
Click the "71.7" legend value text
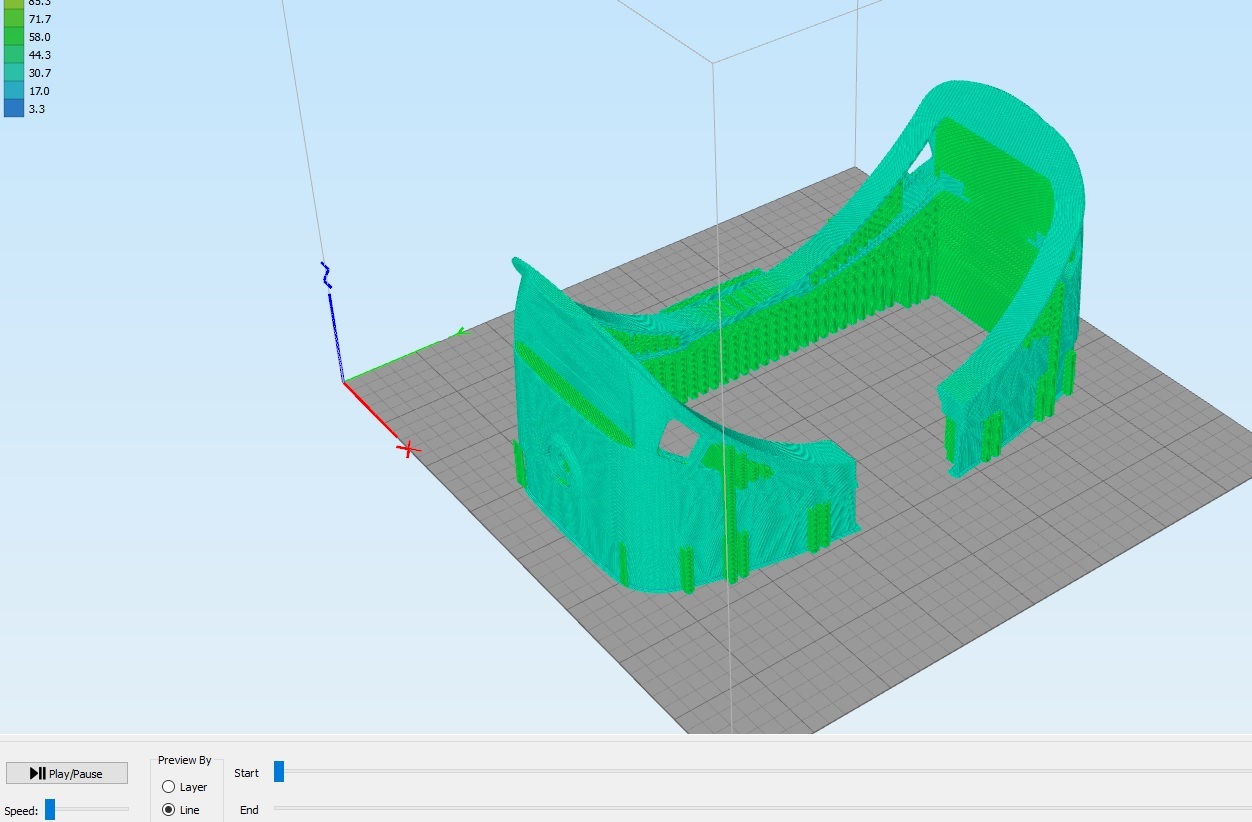pyautogui.click(x=39, y=19)
